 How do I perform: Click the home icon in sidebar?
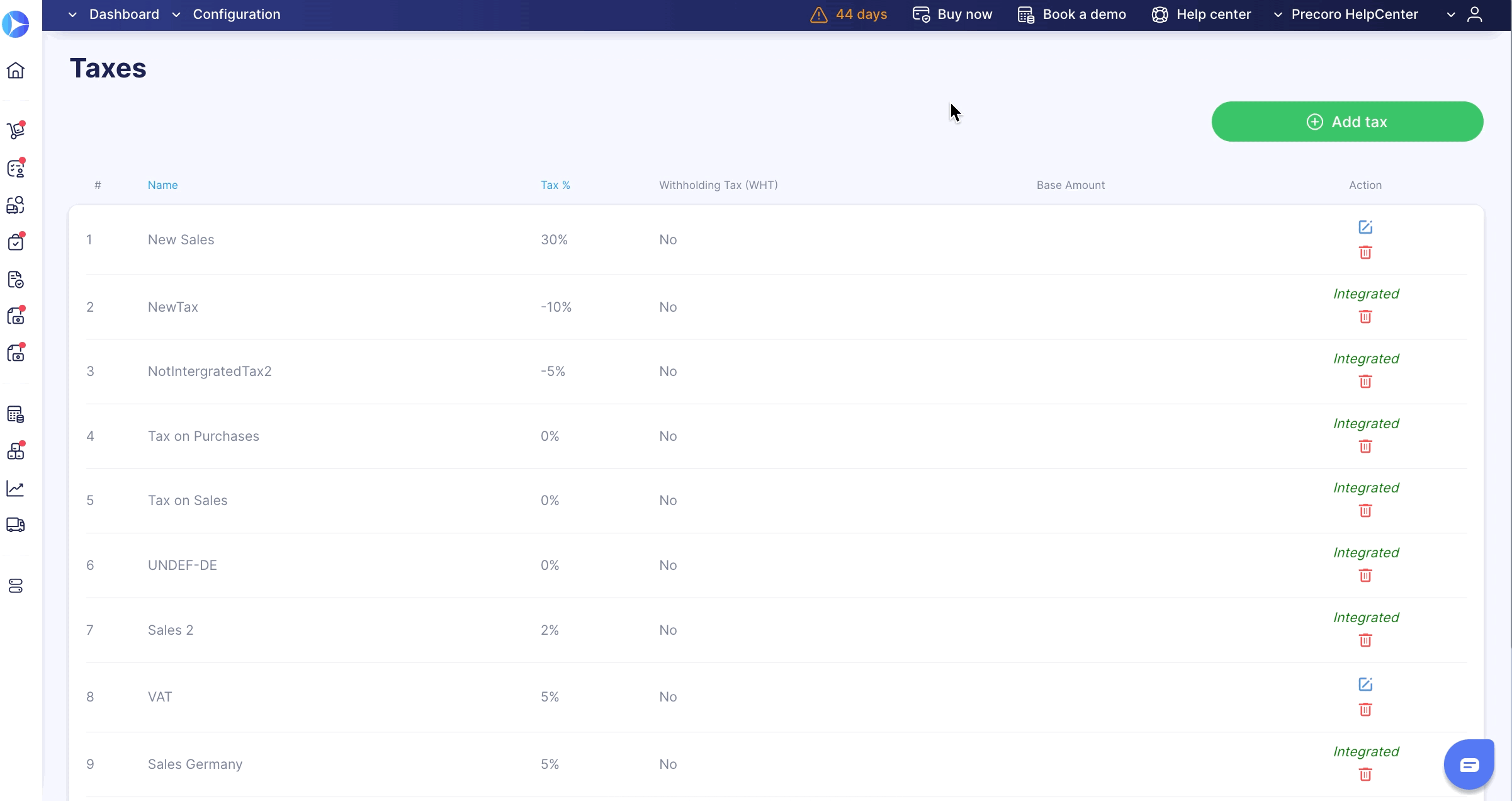(16, 70)
